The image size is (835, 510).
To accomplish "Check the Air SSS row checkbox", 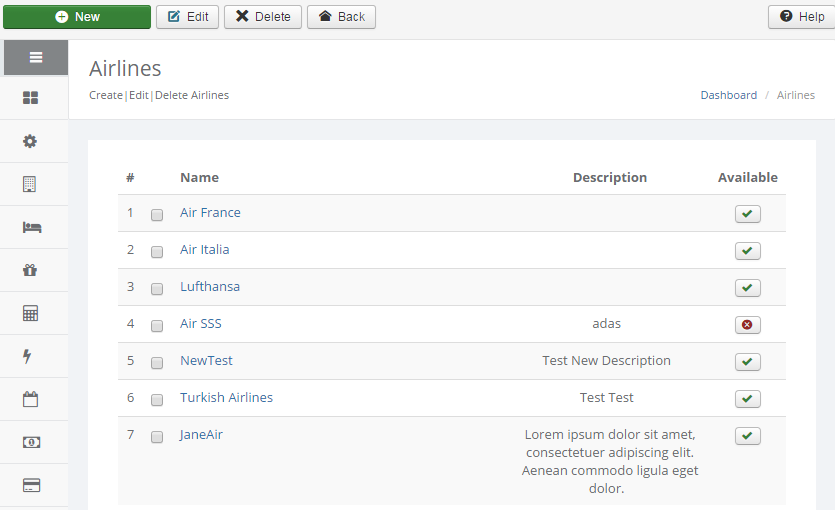I will (x=157, y=326).
